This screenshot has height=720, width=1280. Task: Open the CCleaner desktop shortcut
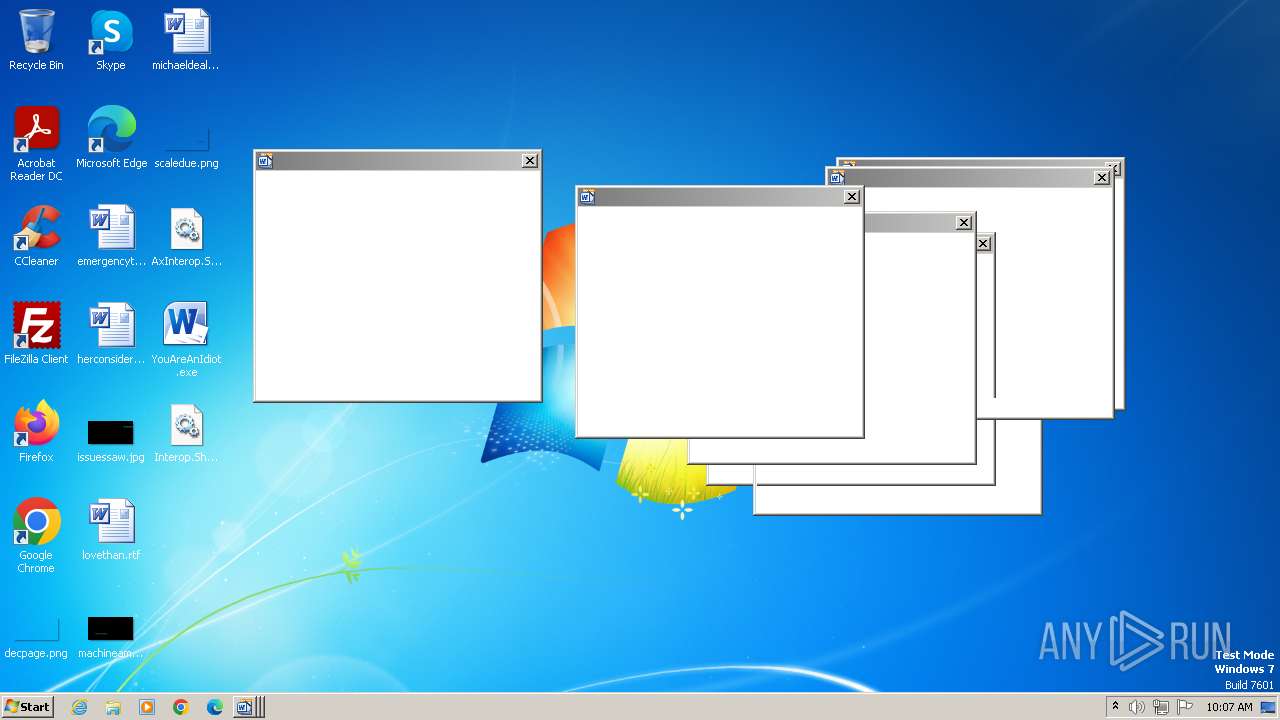[x=36, y=236]
